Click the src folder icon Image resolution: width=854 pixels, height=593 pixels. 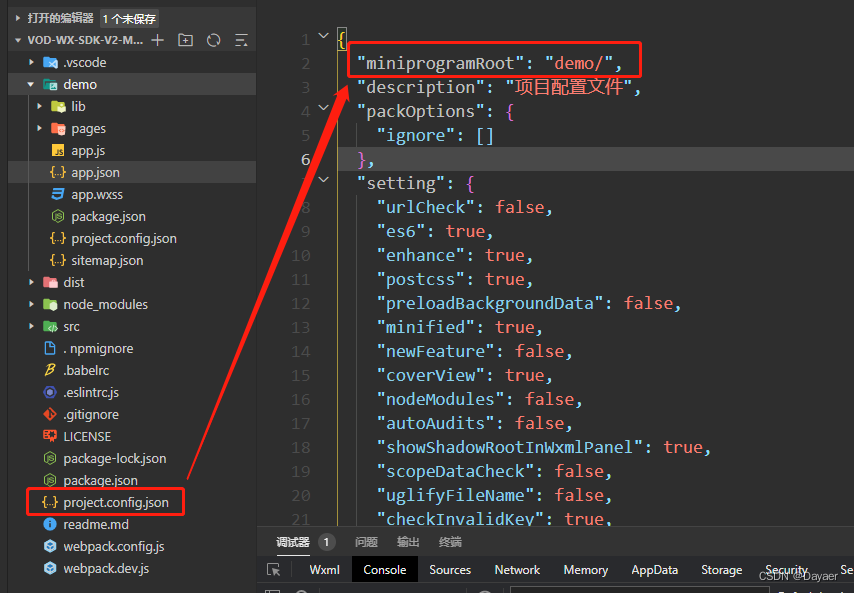(50, 327)
